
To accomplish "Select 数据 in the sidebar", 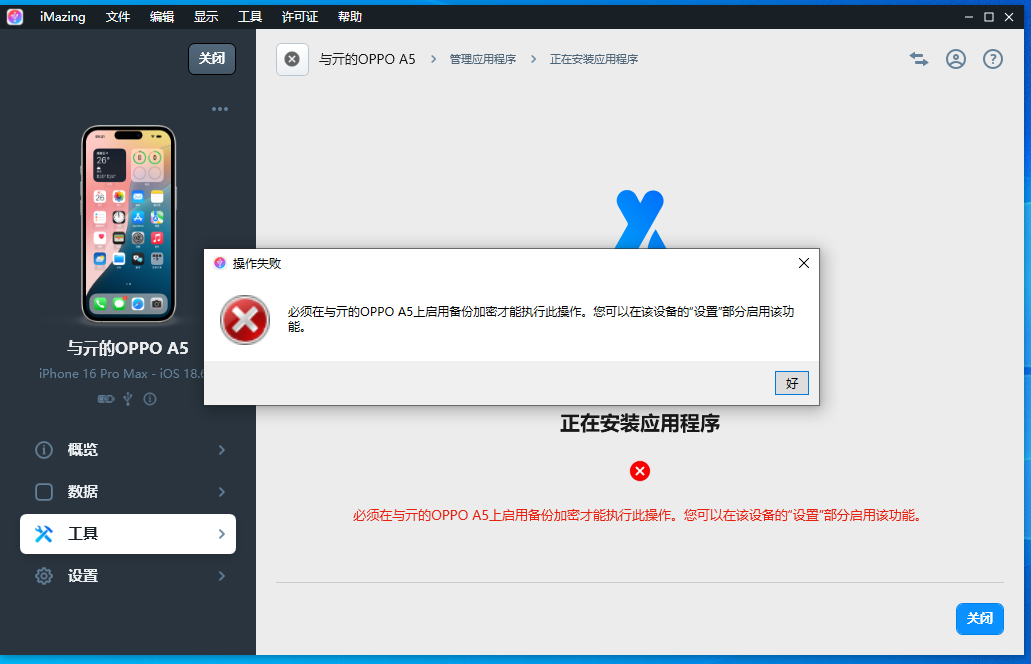I will (128, 492).
